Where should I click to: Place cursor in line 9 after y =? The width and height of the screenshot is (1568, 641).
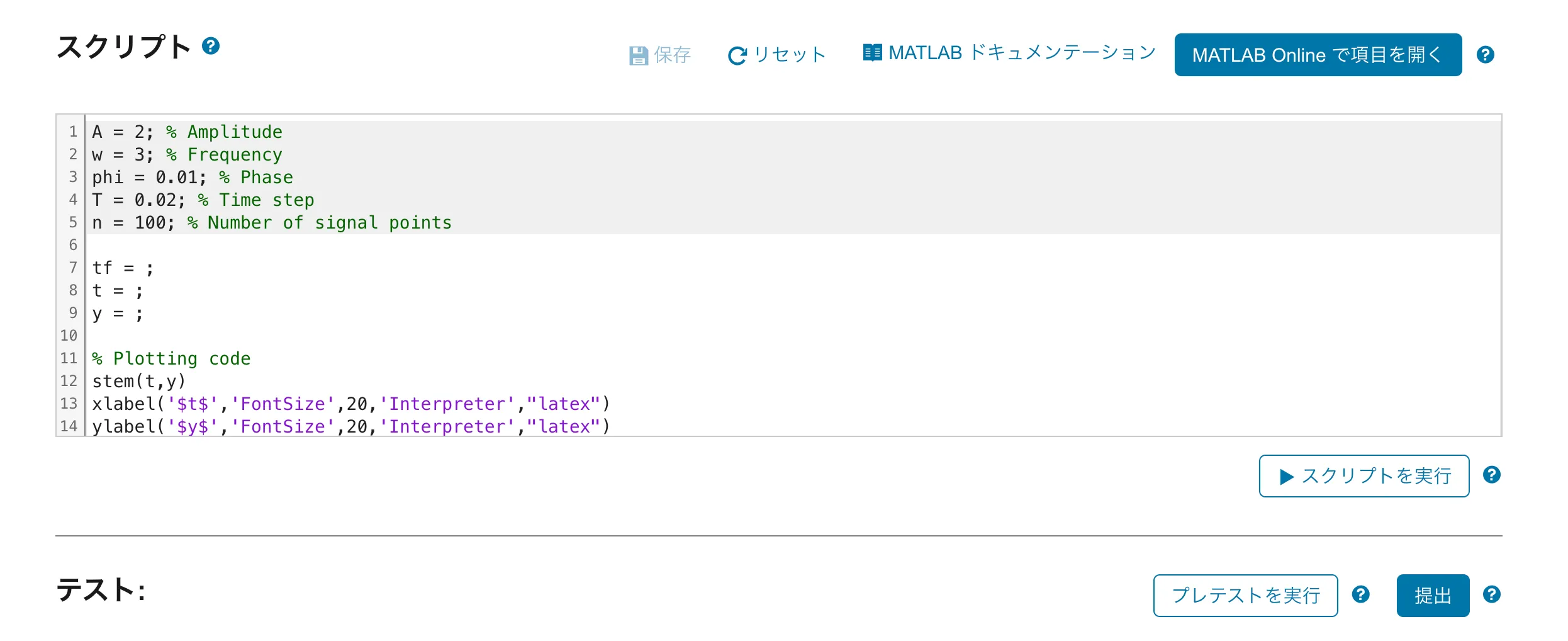pos(130,314)
